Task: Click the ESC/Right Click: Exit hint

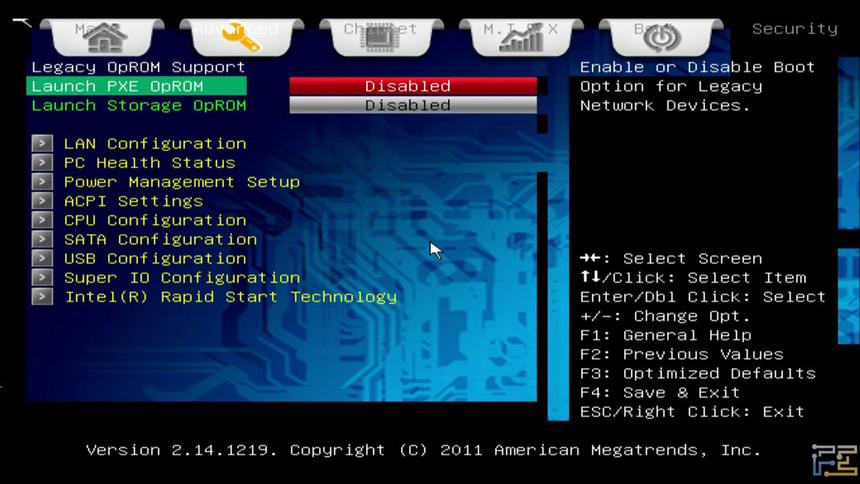Action: (692, 412)
